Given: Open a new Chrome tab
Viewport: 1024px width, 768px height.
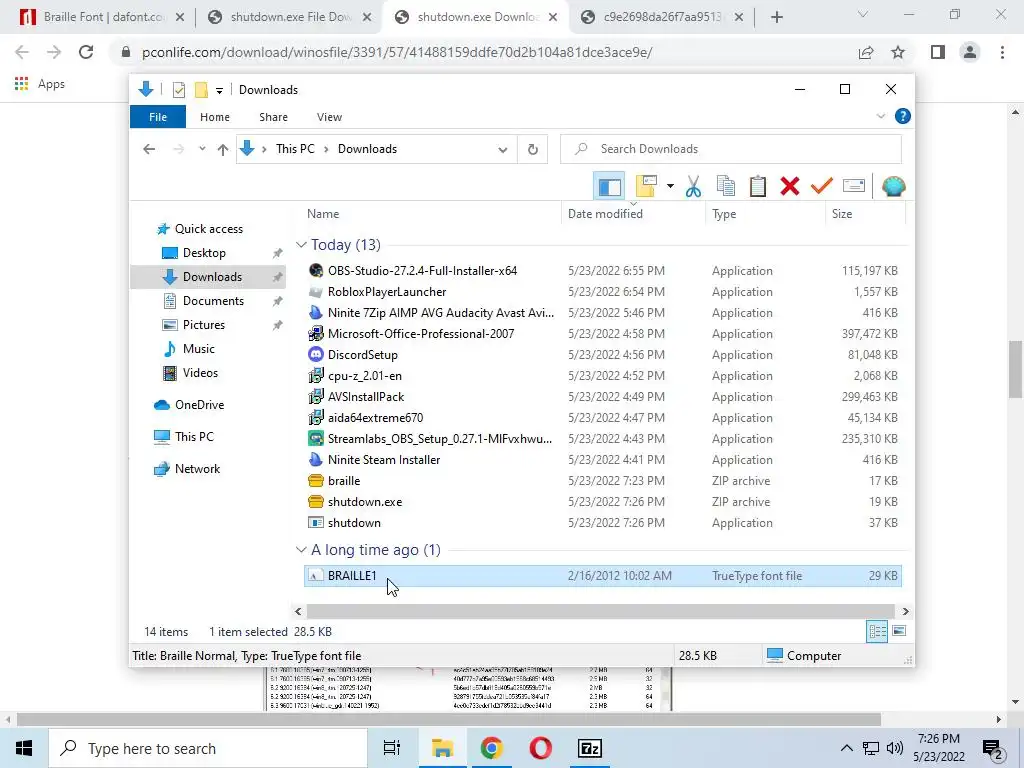Looking at the screenshot, I should coord(776,17).
